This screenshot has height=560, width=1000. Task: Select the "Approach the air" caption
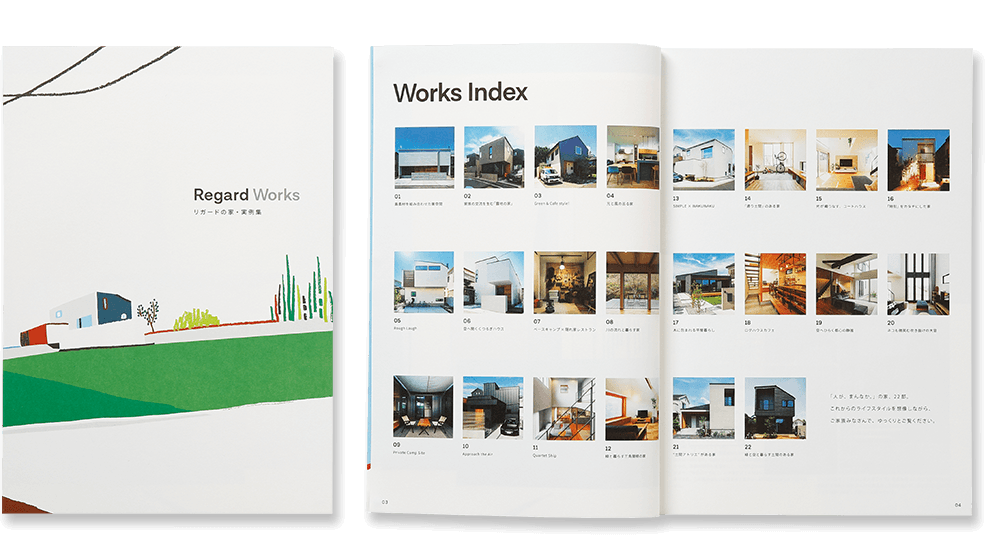(x=478, y=454)
